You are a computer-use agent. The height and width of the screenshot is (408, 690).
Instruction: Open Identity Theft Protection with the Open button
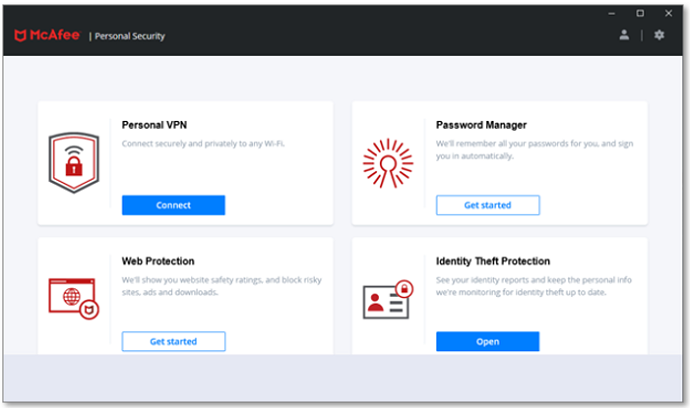tap(488, 342)
